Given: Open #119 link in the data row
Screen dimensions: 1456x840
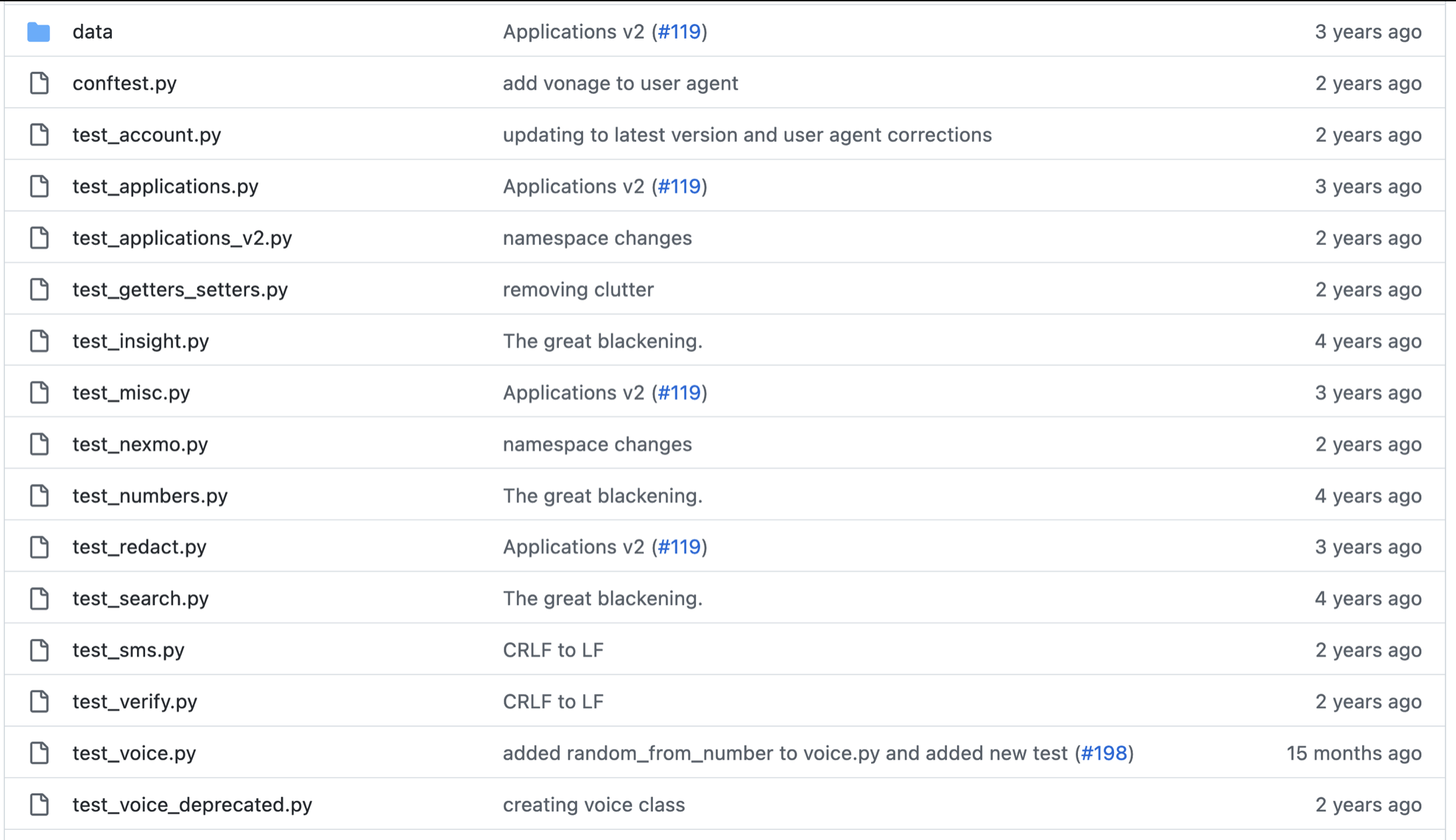Looking at the screenshot, I should [x=679, y=31].
